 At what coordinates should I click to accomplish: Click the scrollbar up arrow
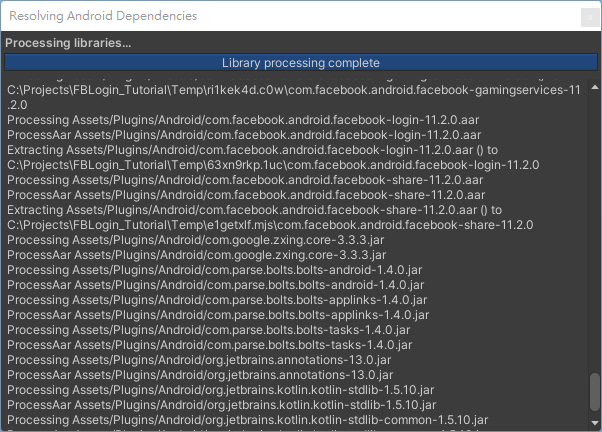click(595, 88)
